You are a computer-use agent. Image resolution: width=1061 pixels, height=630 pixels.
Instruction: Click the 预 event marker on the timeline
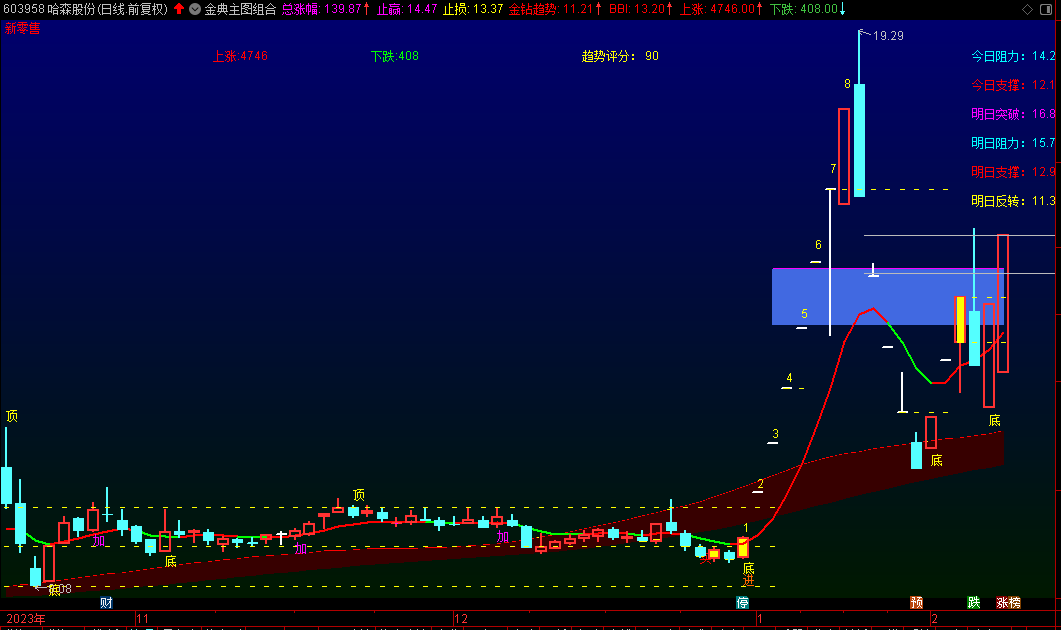916,602
